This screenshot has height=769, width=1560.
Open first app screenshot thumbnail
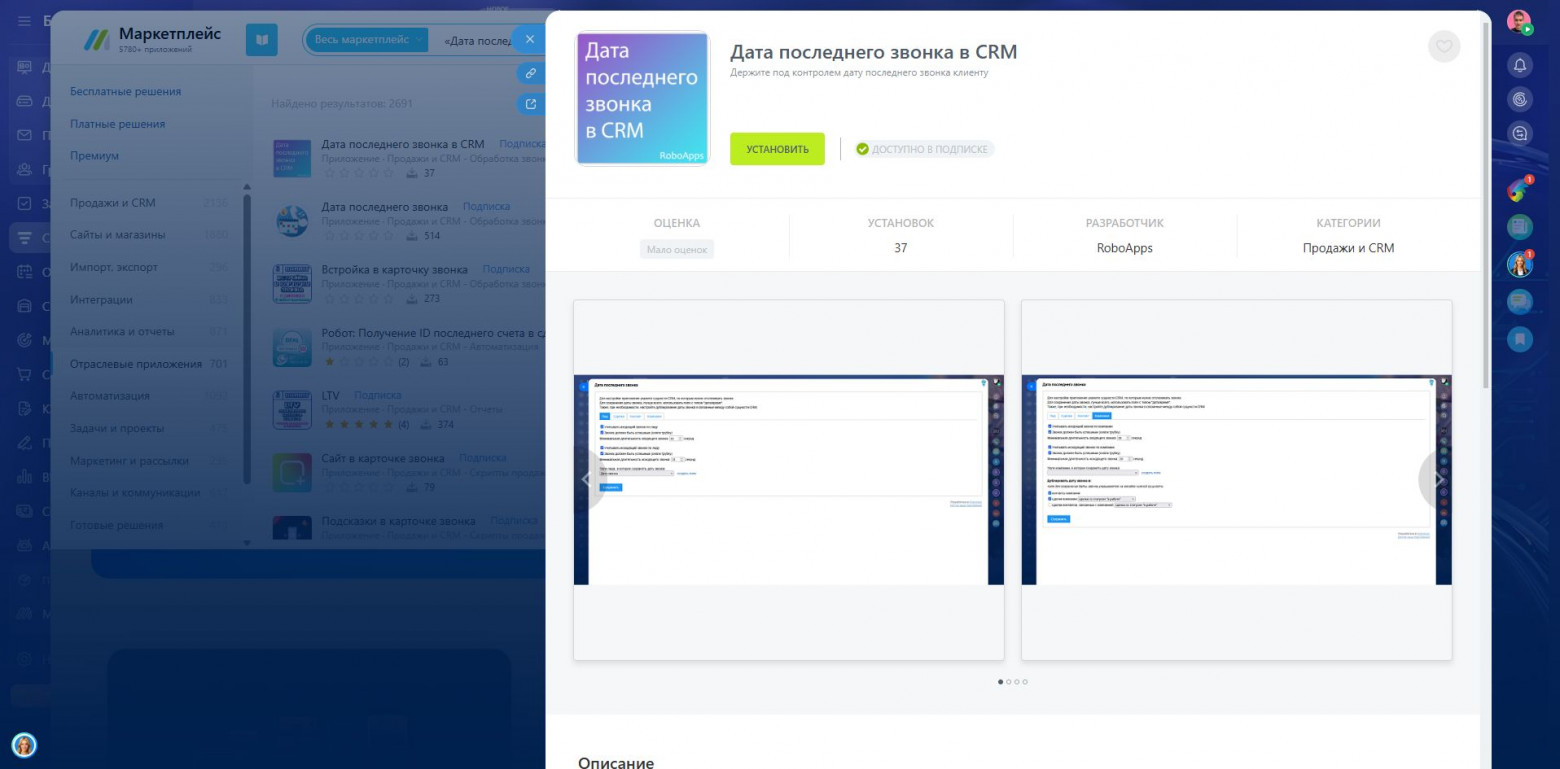789,480
